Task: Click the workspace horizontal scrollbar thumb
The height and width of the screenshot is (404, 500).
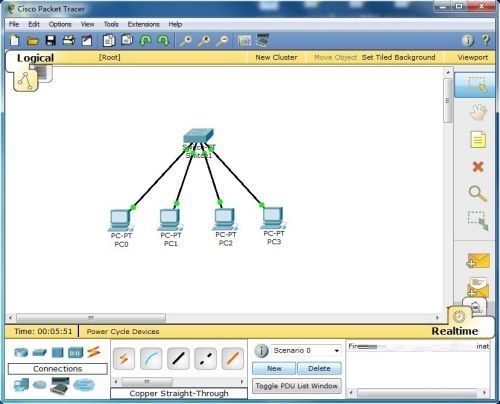Action: tap(91, 318)
